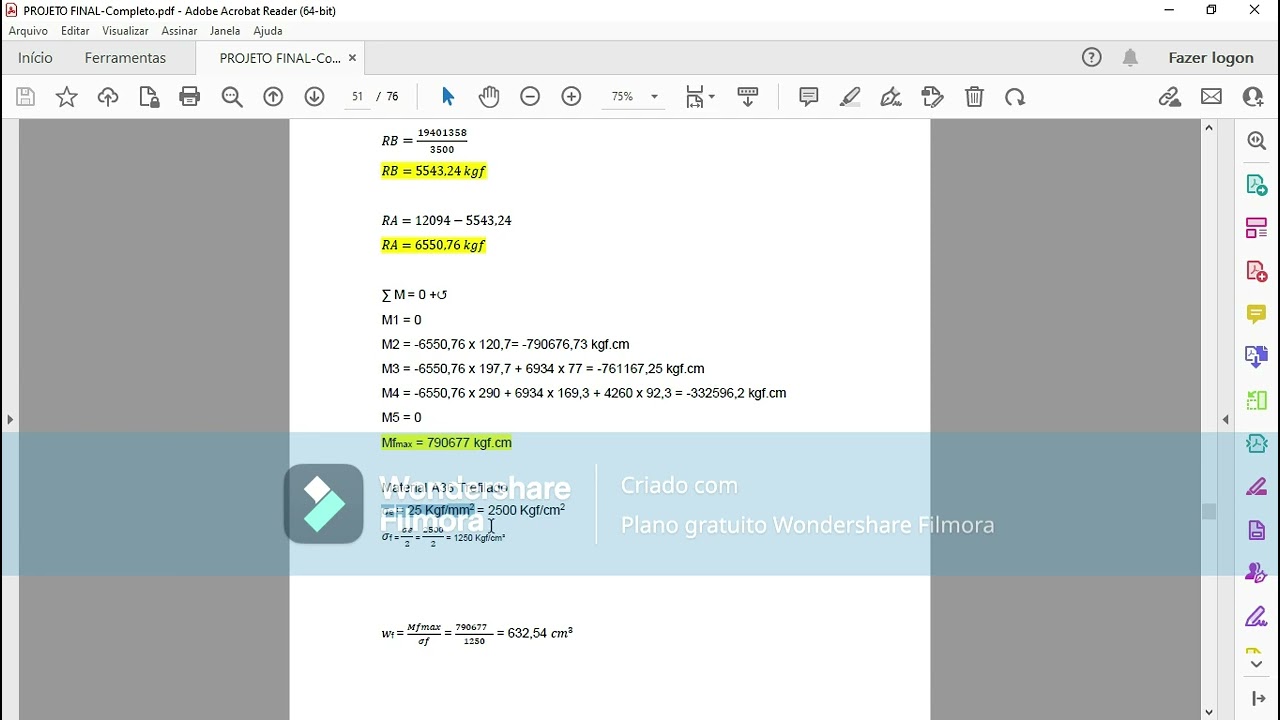Switch to the Ferramentas tab
The width and height of the screenshot is (1280, 720).
(125, 58)
